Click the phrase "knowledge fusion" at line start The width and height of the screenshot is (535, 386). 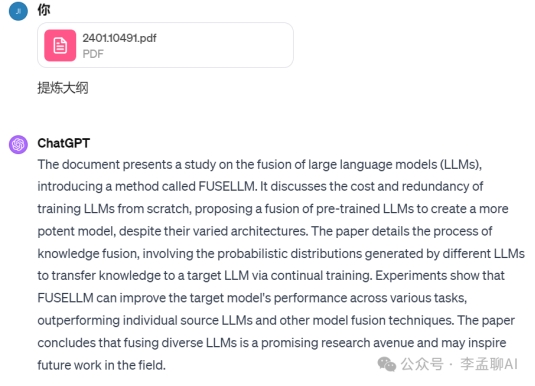click(87, 254)
